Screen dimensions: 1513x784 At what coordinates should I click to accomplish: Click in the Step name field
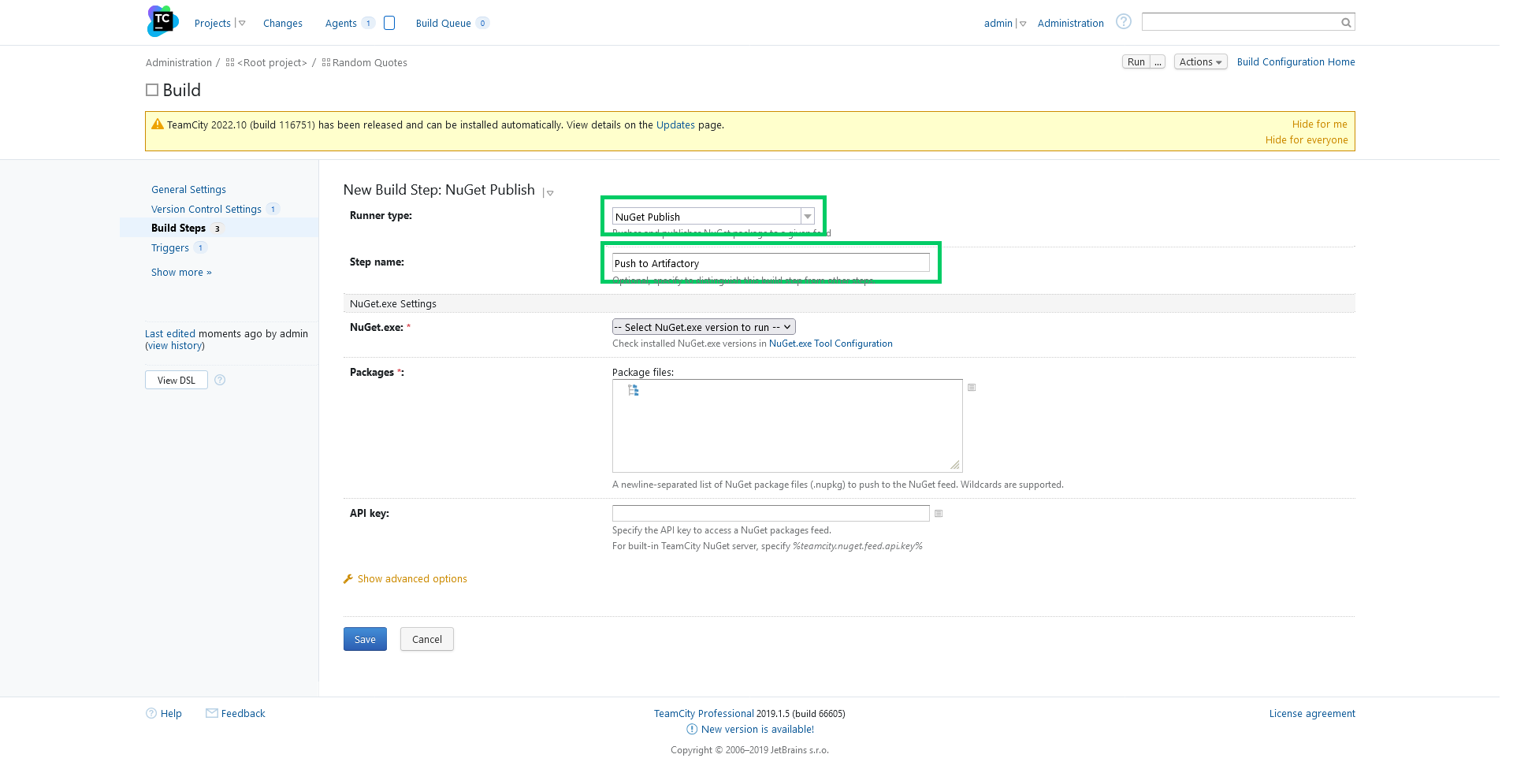[x=771, y=263]
